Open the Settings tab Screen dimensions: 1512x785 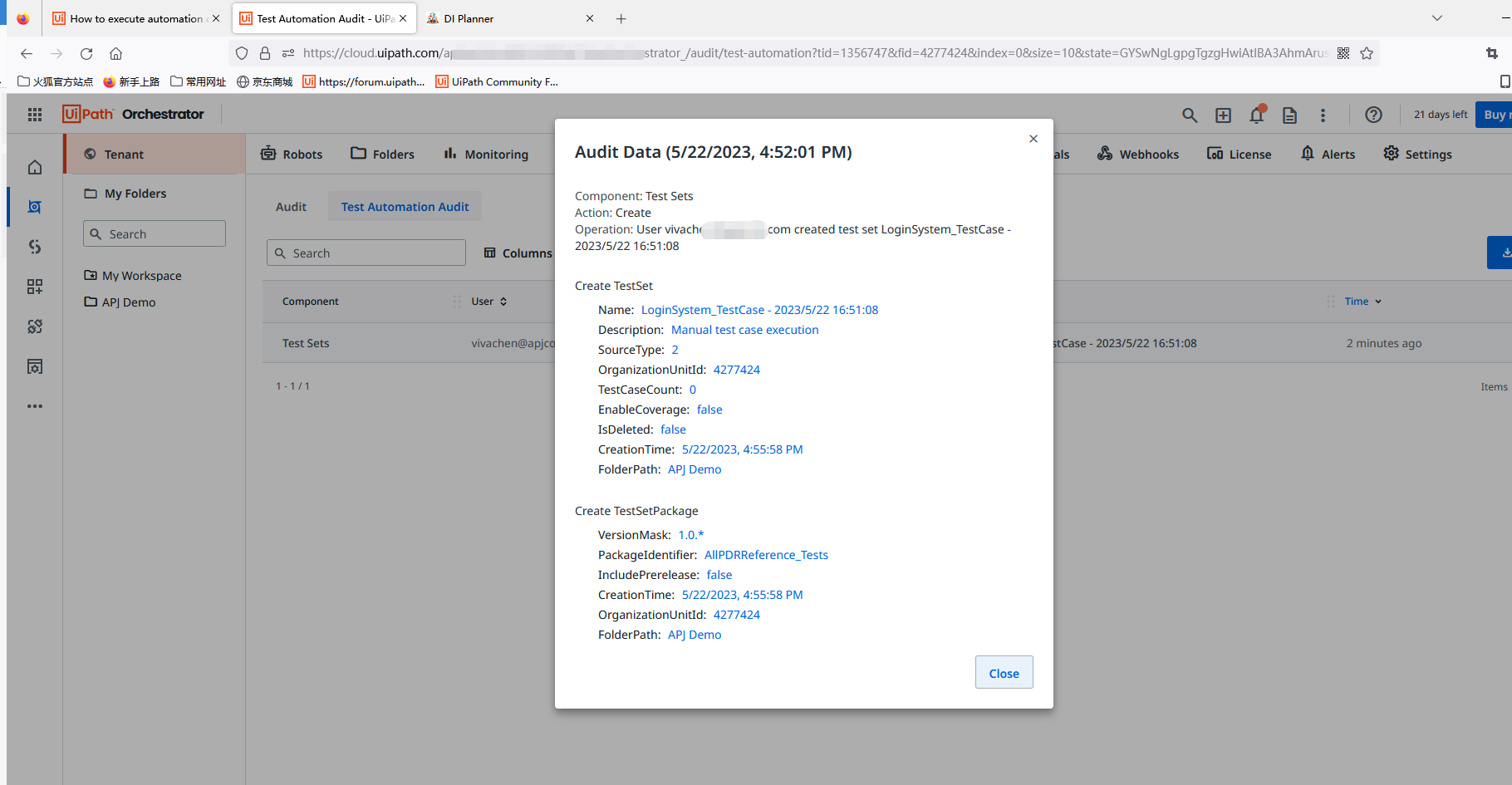[x=1417, y=155]
